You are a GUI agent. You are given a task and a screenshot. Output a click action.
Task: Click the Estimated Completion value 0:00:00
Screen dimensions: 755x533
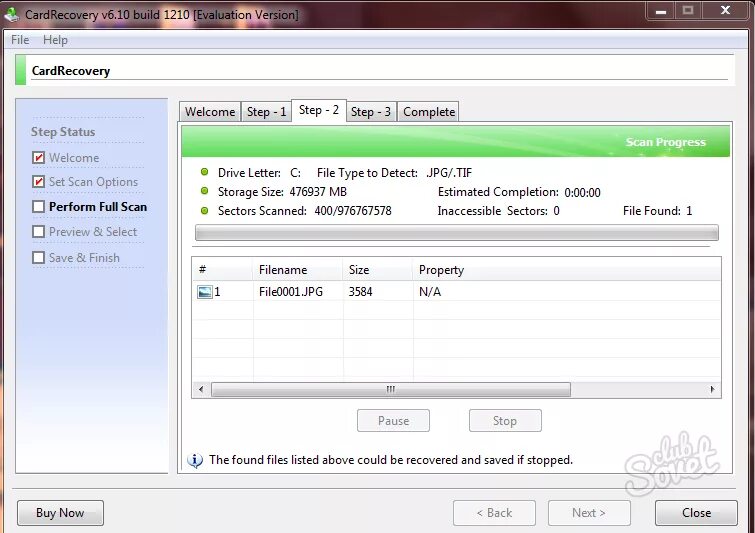coord(582,193)
